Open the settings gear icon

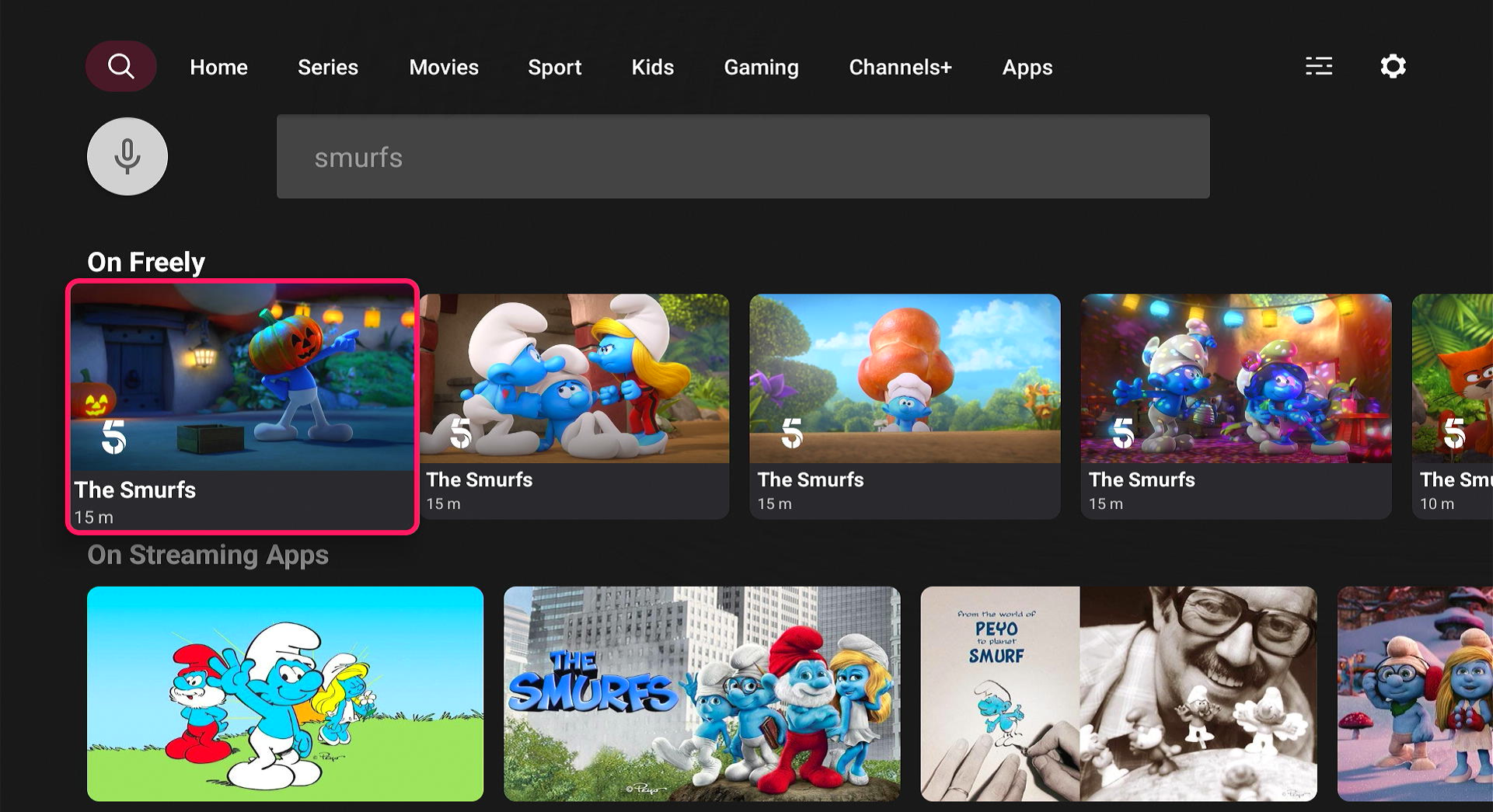point(1393,67)
